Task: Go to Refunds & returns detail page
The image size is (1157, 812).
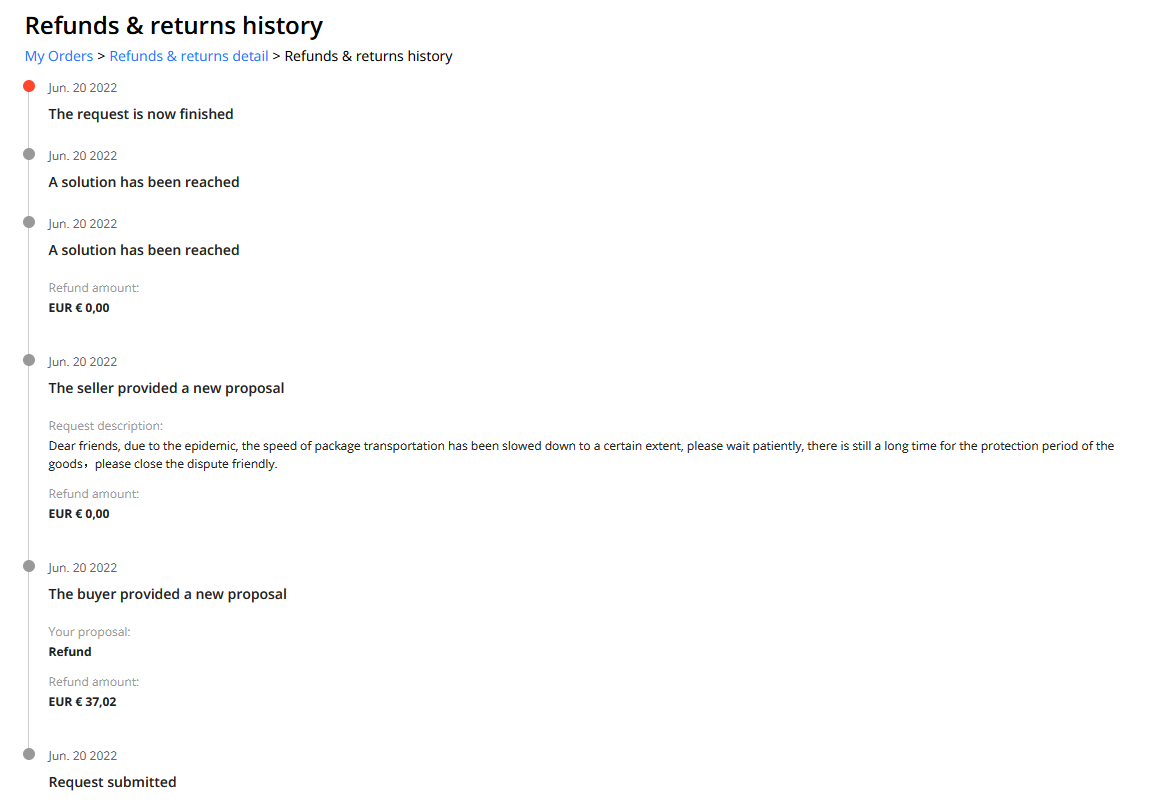Action: (x=189, y=56)
